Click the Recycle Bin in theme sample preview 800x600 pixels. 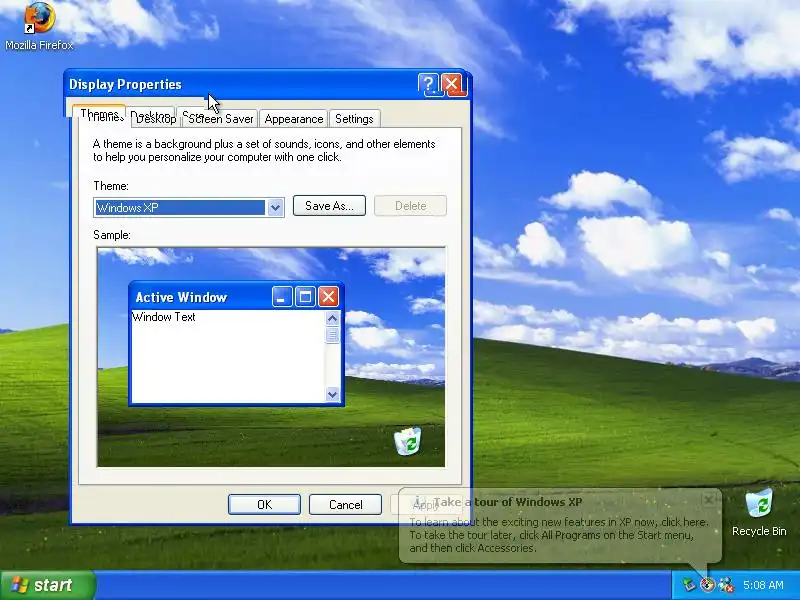click(x=408, y=442)
